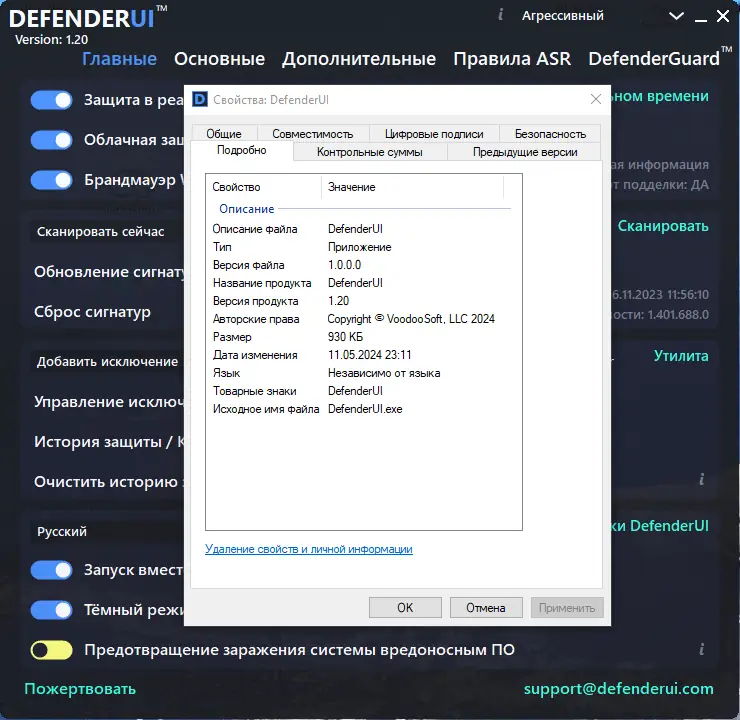Screen dimensions: 740x720
Task: Disable Тёмный режим switch
Action: (x=51, y=610)
